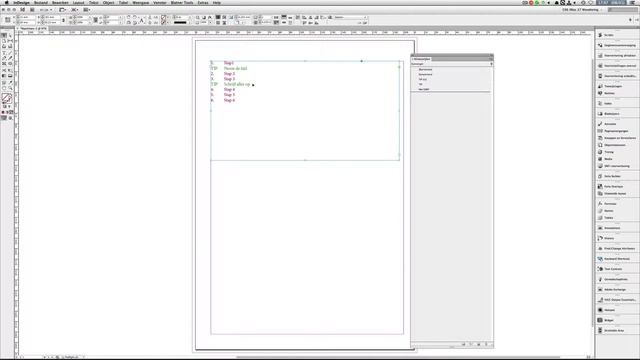640x360 pixels.
Task: Select the Gradient Swatch tool
Action: click(4, 76)
